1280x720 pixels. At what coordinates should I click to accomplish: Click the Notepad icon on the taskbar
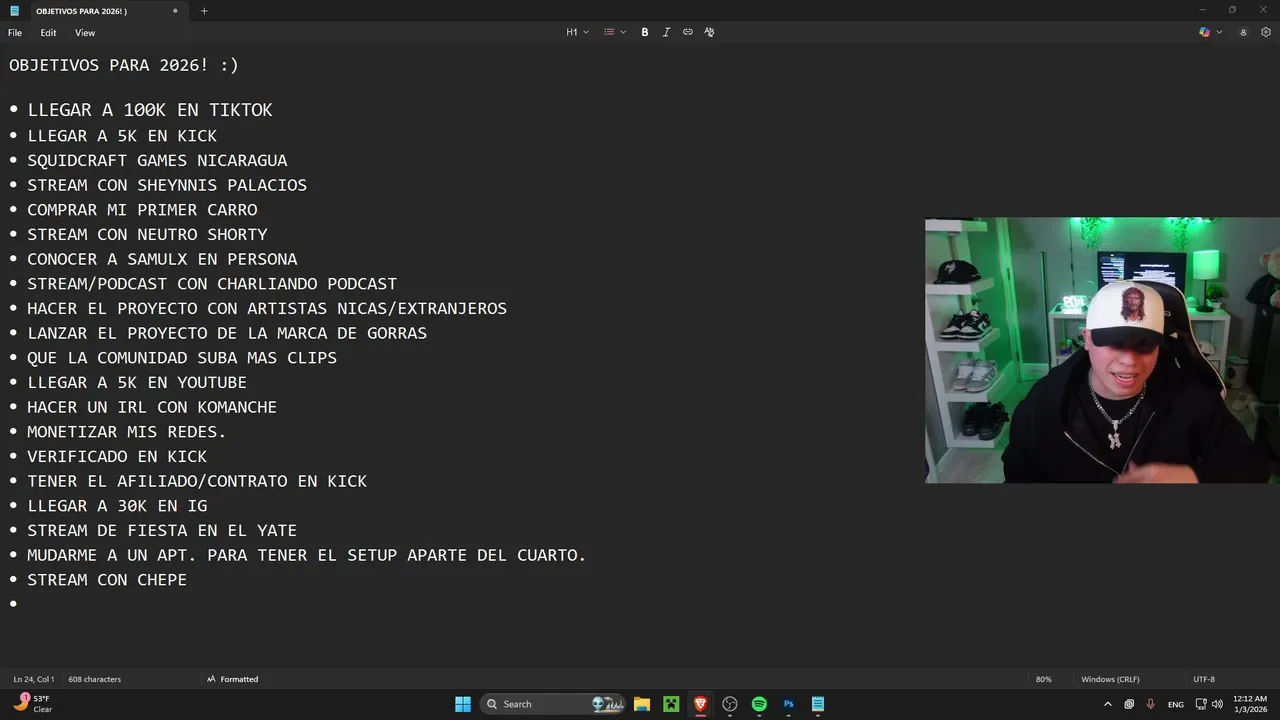tap(818, 704)
